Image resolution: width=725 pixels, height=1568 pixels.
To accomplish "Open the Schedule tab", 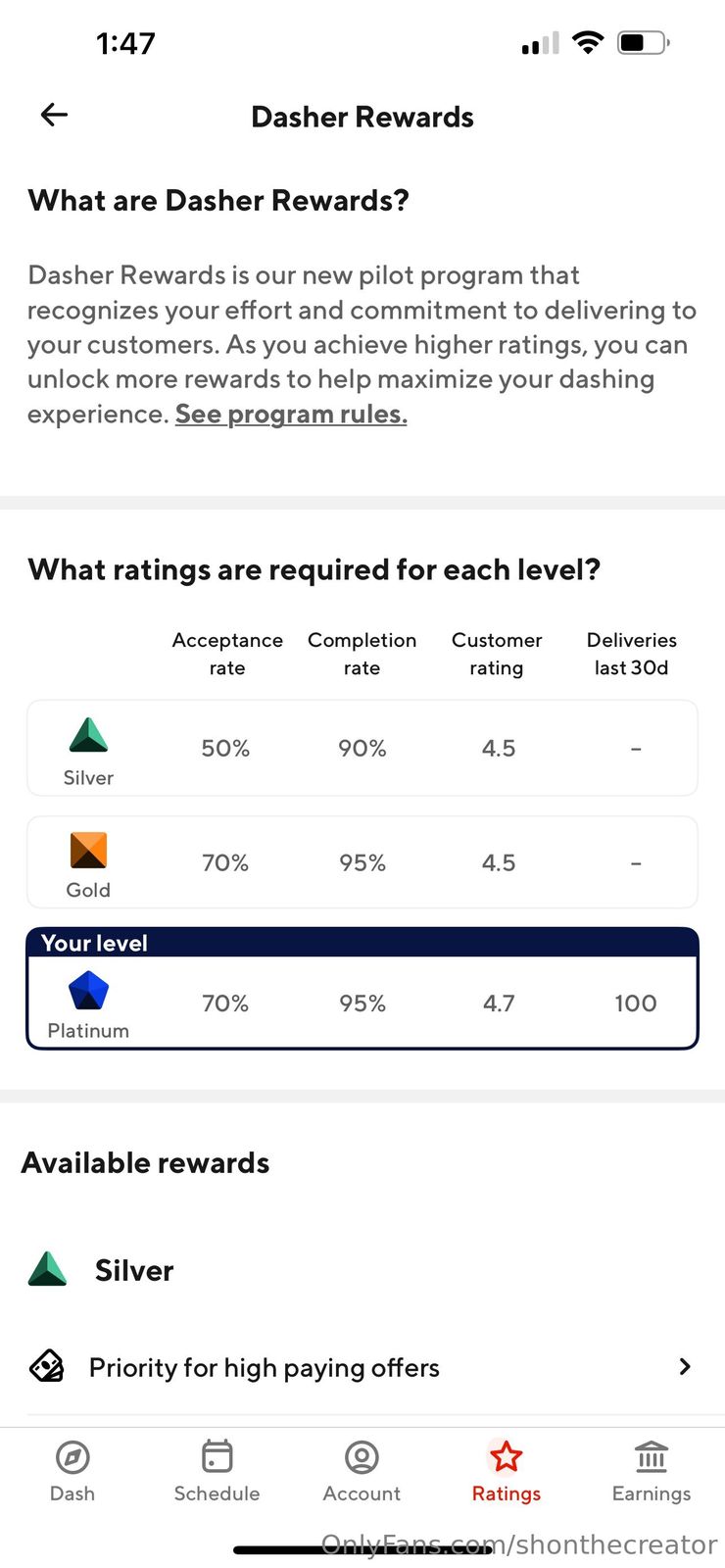I will 217,1470.
